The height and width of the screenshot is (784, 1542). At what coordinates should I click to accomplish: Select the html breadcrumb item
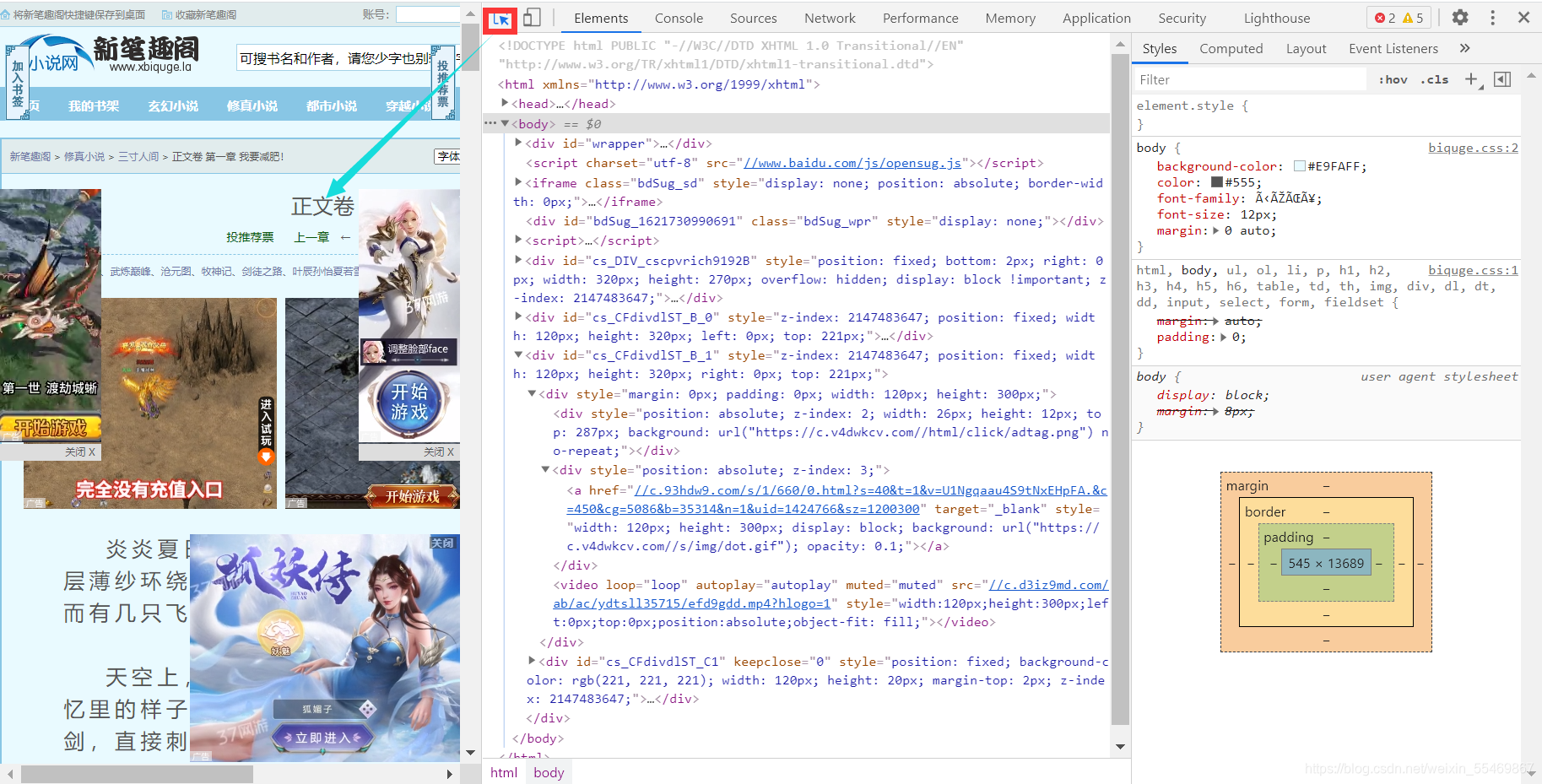coord(504,772)
